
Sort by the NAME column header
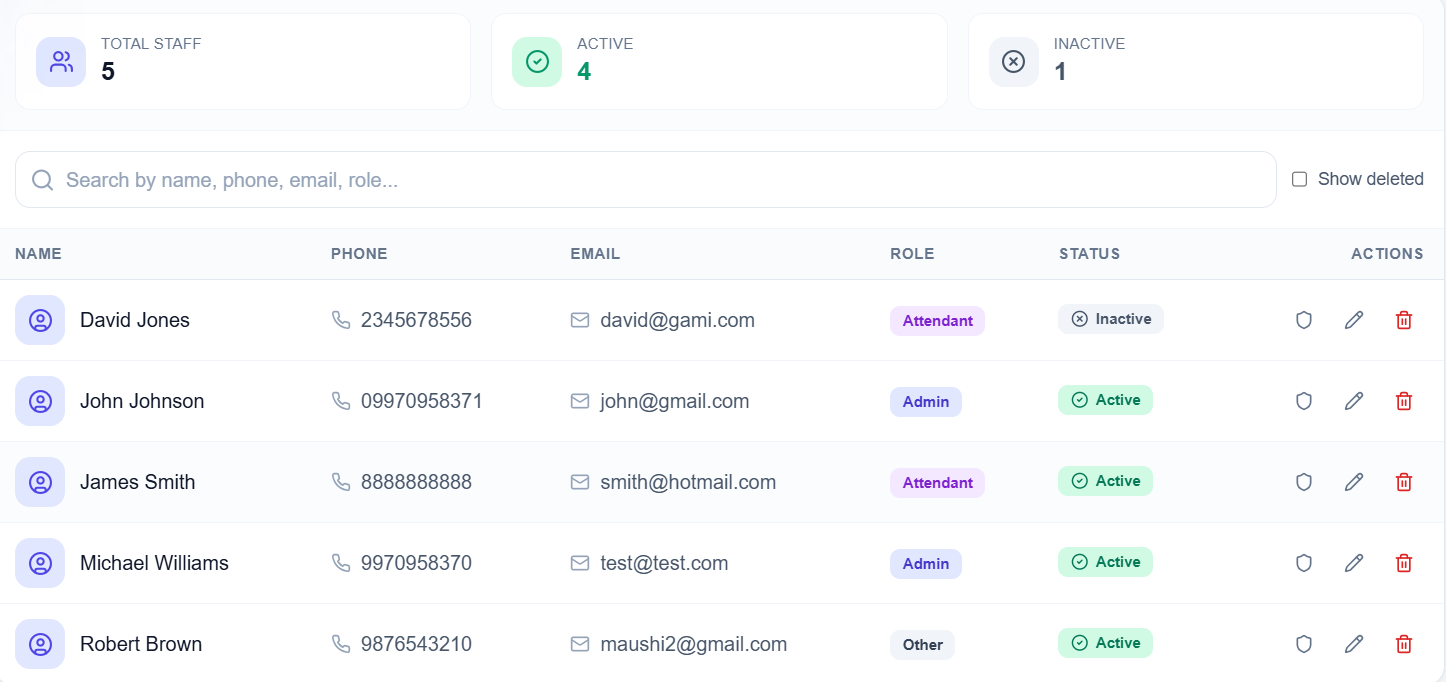tap(38, 253)
